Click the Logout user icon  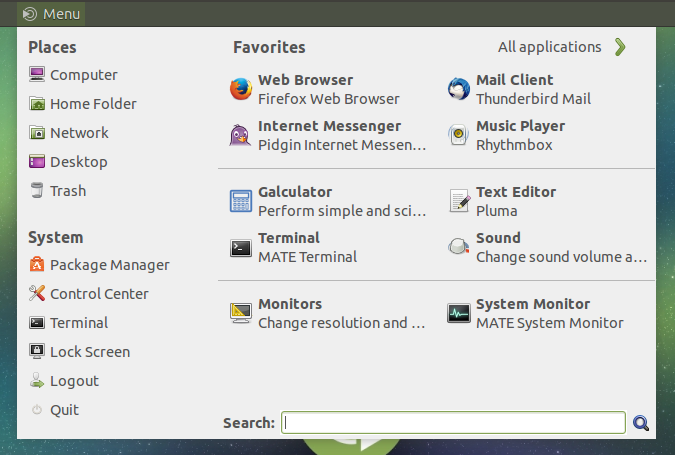37,381
